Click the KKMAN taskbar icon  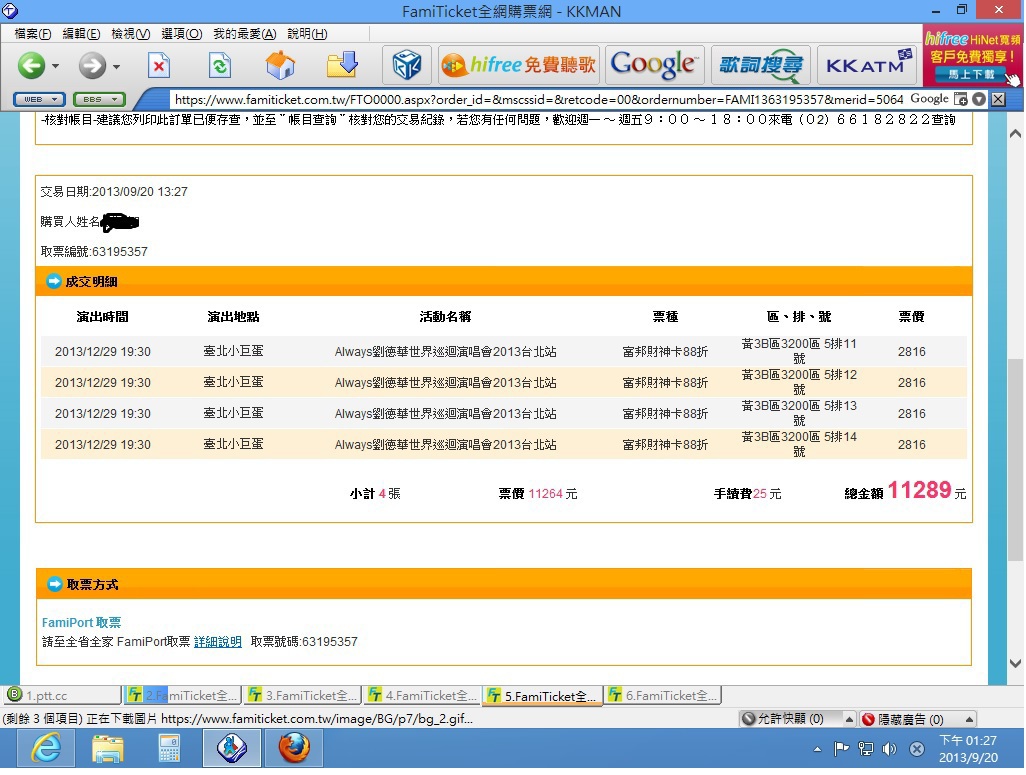click(x=232, y=748)
